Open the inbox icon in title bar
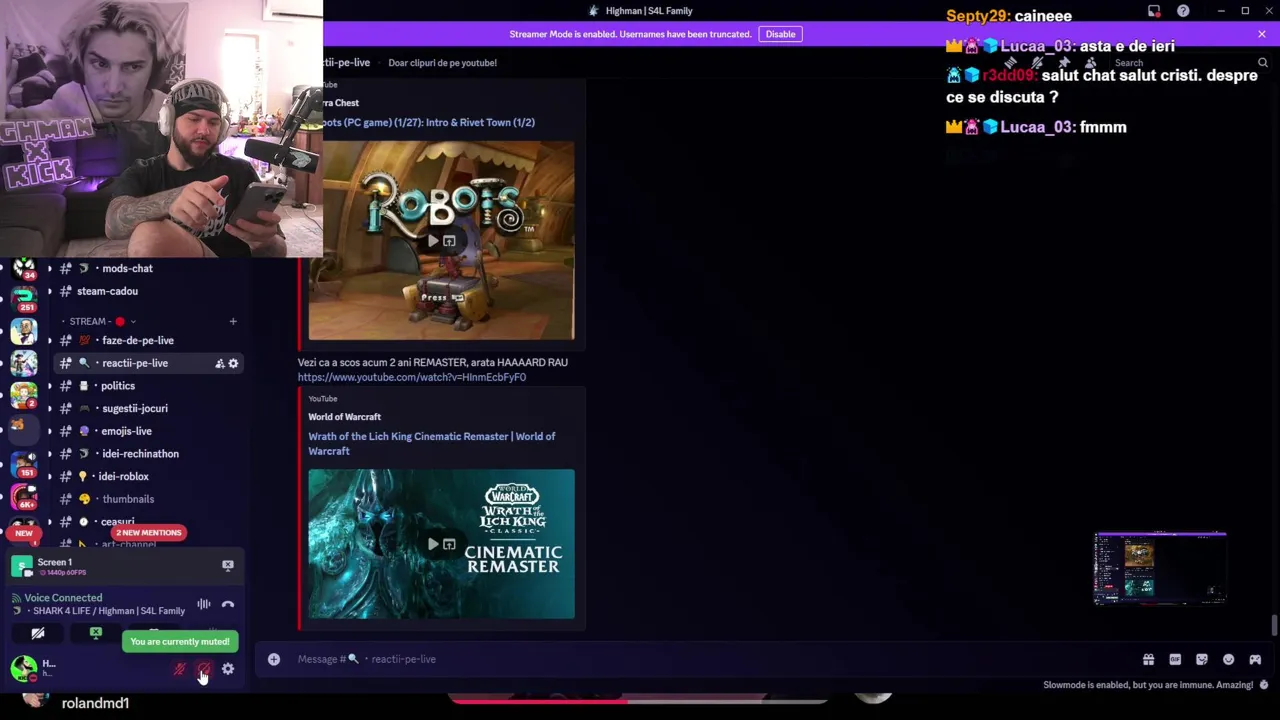1280x720 pixels. (x=1154, y=11)
